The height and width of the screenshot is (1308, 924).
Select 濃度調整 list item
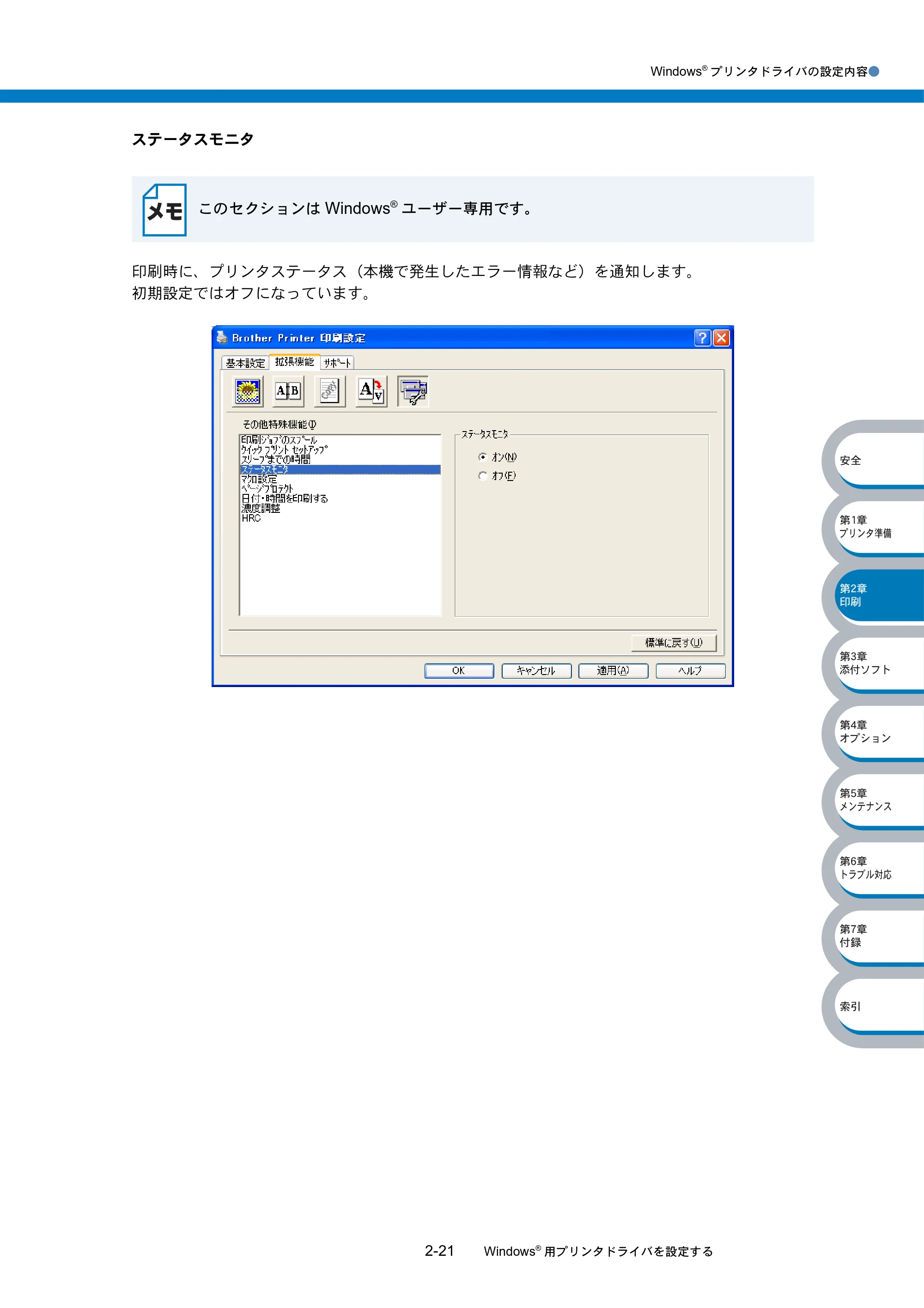coord(340,508)
